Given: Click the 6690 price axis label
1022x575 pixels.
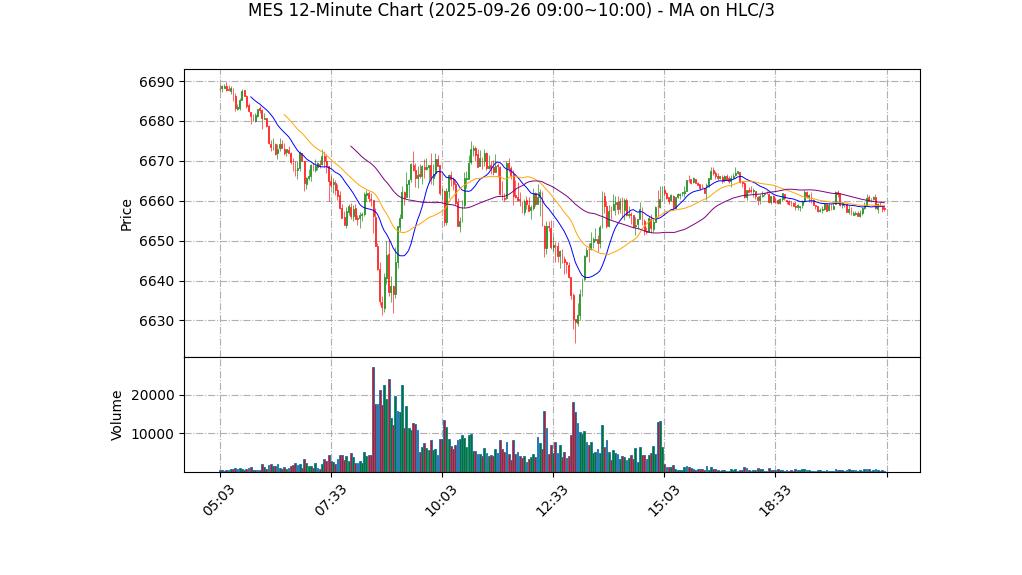Looking at the screenshot, I should pos(157,82).
